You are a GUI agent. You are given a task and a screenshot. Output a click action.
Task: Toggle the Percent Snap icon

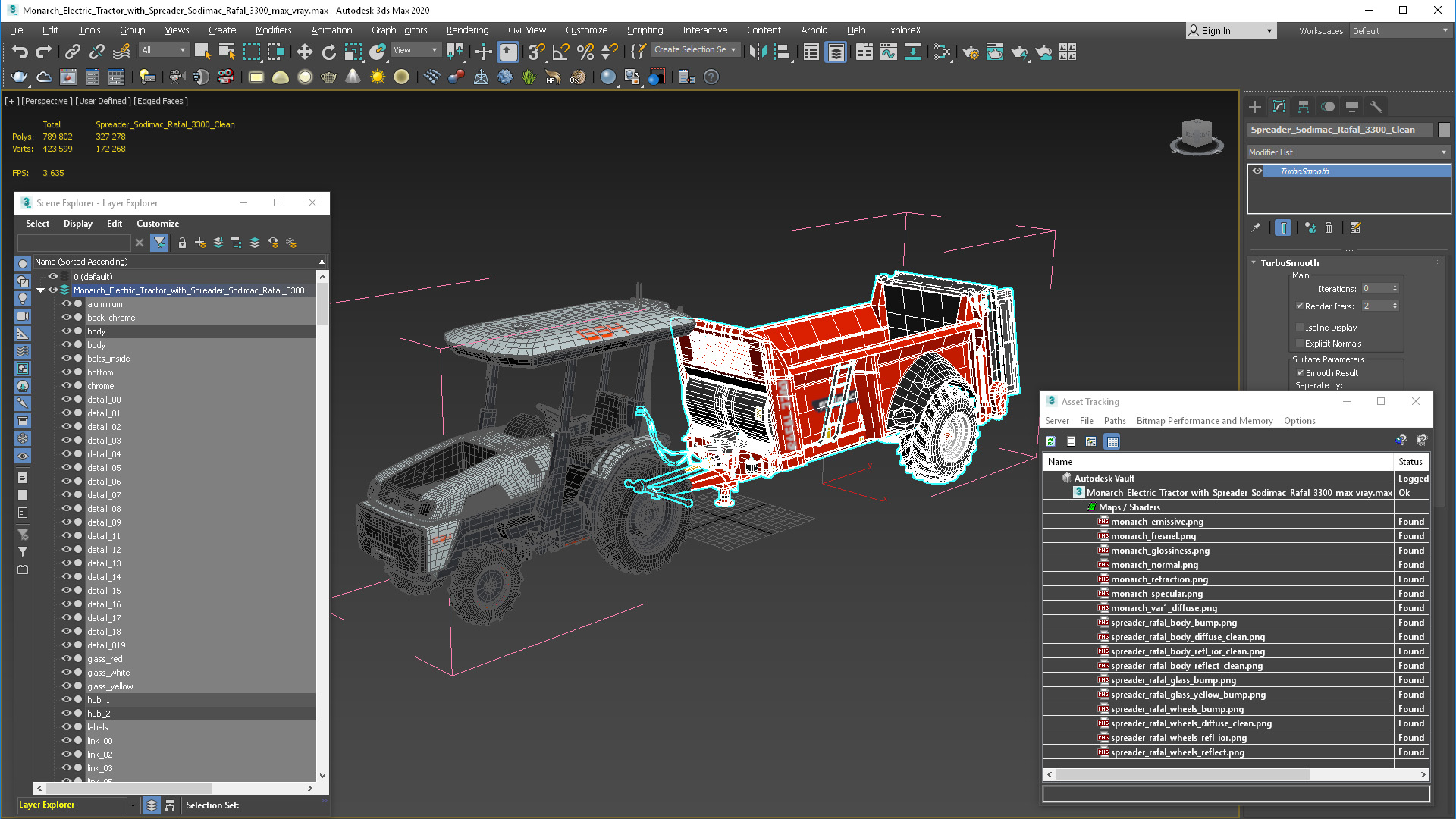point(585,52)
